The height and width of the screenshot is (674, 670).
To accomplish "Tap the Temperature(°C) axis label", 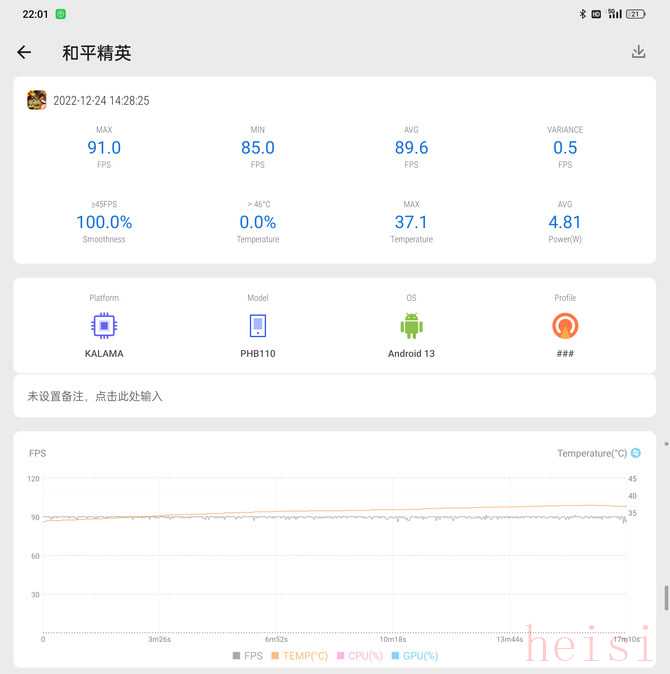I will click(592, 453).
